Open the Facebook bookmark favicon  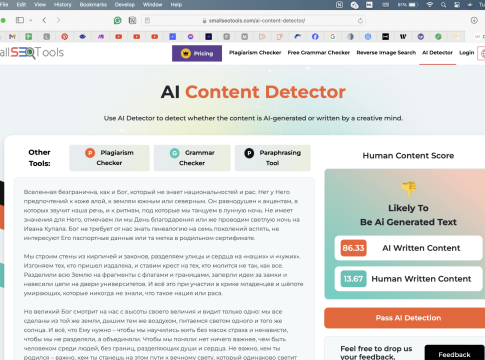[315, 37]
